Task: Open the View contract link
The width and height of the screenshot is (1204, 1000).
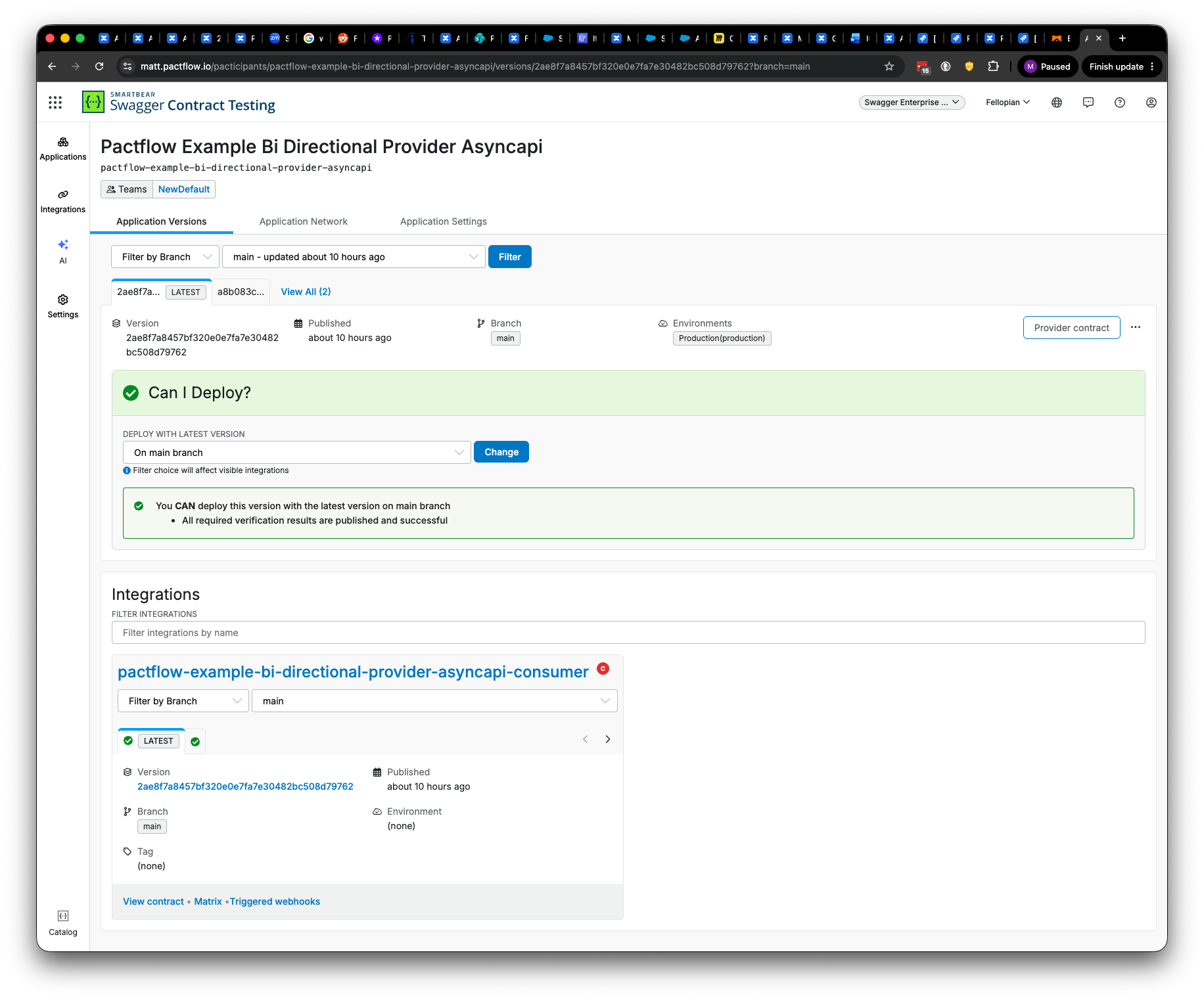Action: click(153, 901)
